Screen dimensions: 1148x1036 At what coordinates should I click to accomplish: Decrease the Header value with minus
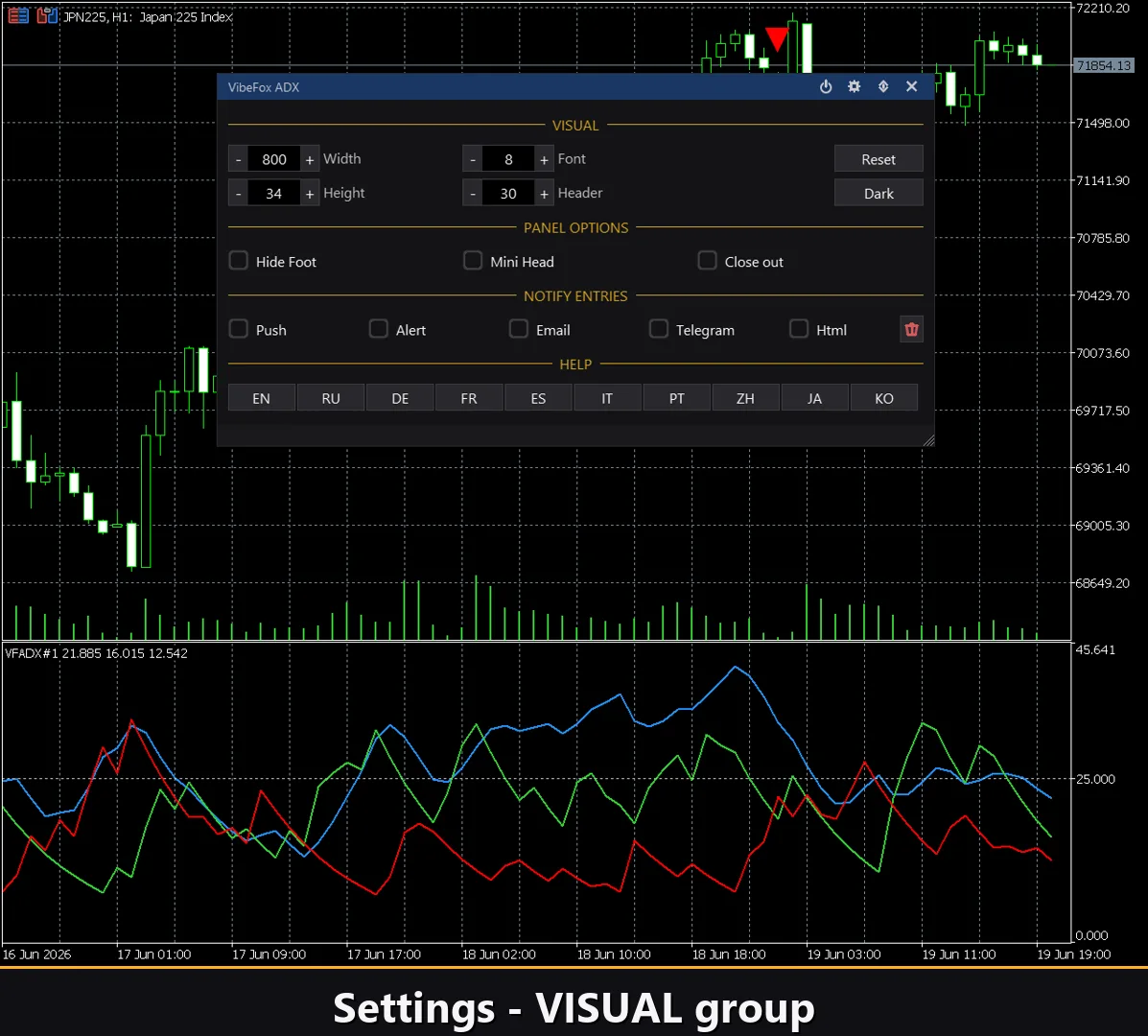[472, 193]
